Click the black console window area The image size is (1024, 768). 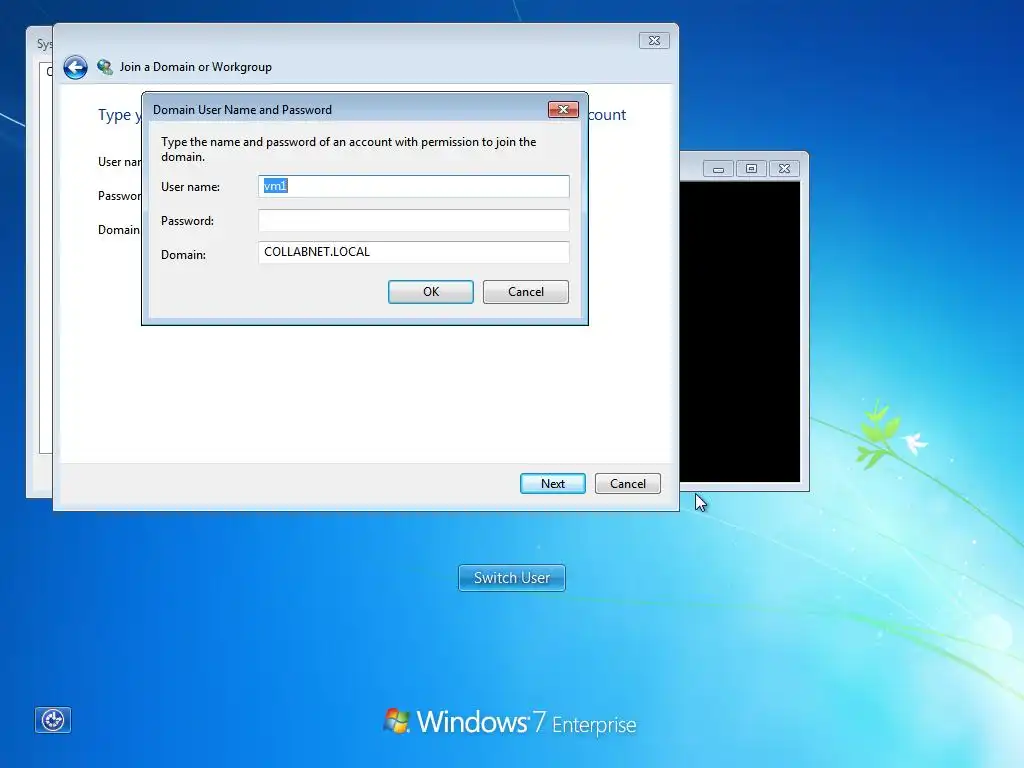pos(739,332)
